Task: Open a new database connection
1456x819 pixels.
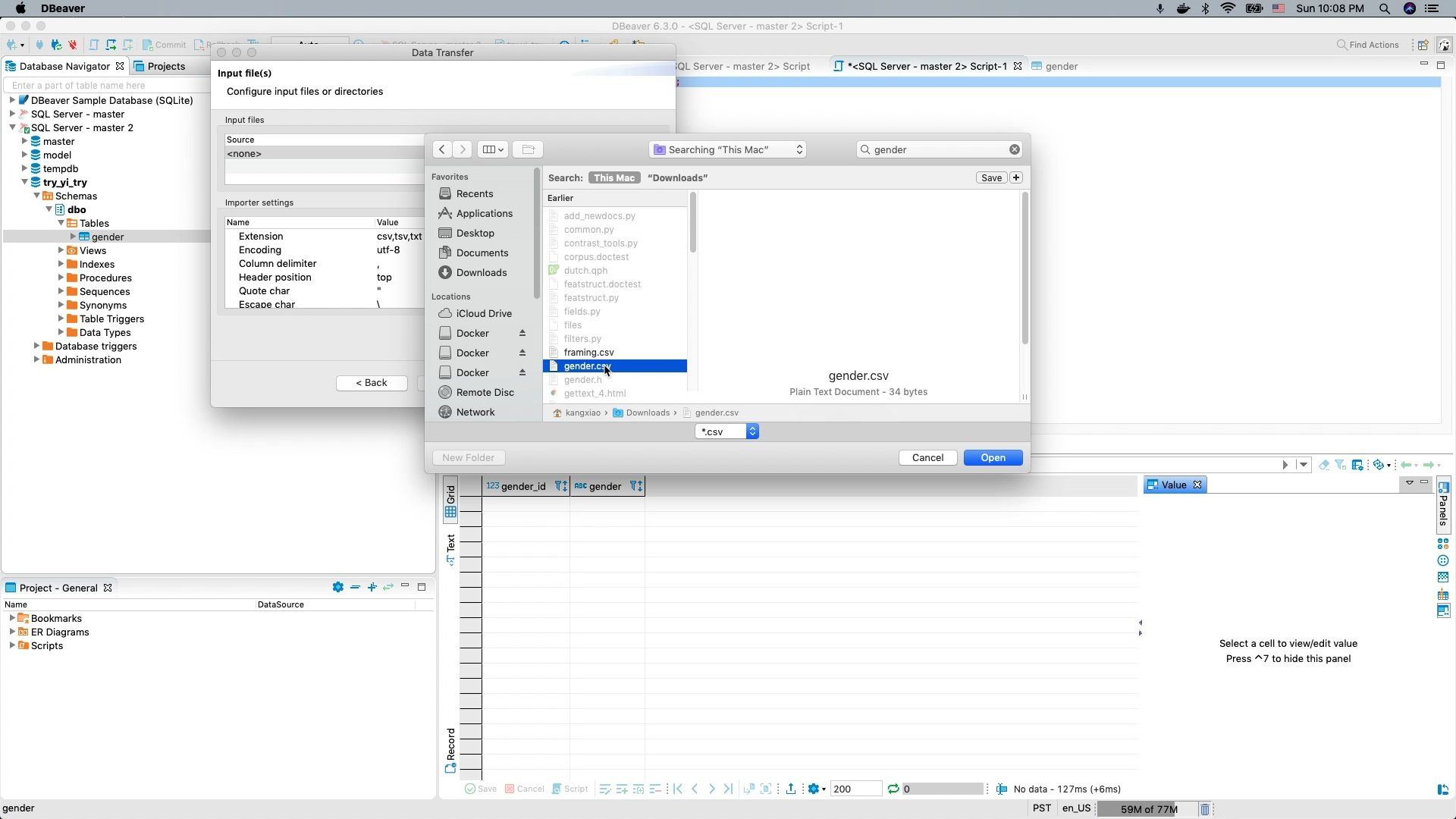Action: pos(11,45)
